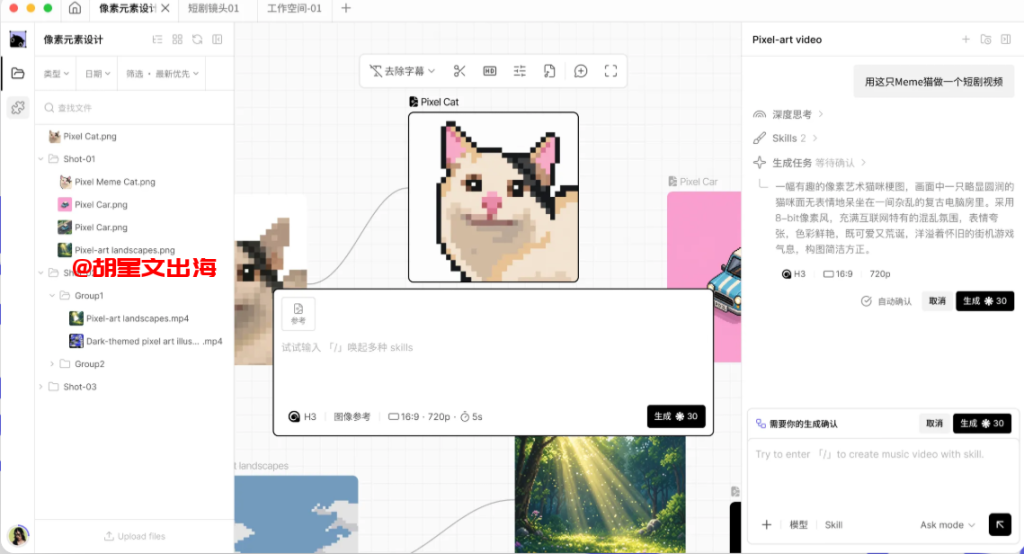
Task: Expand the Shot-03 folder
Action: pos(40,387)
